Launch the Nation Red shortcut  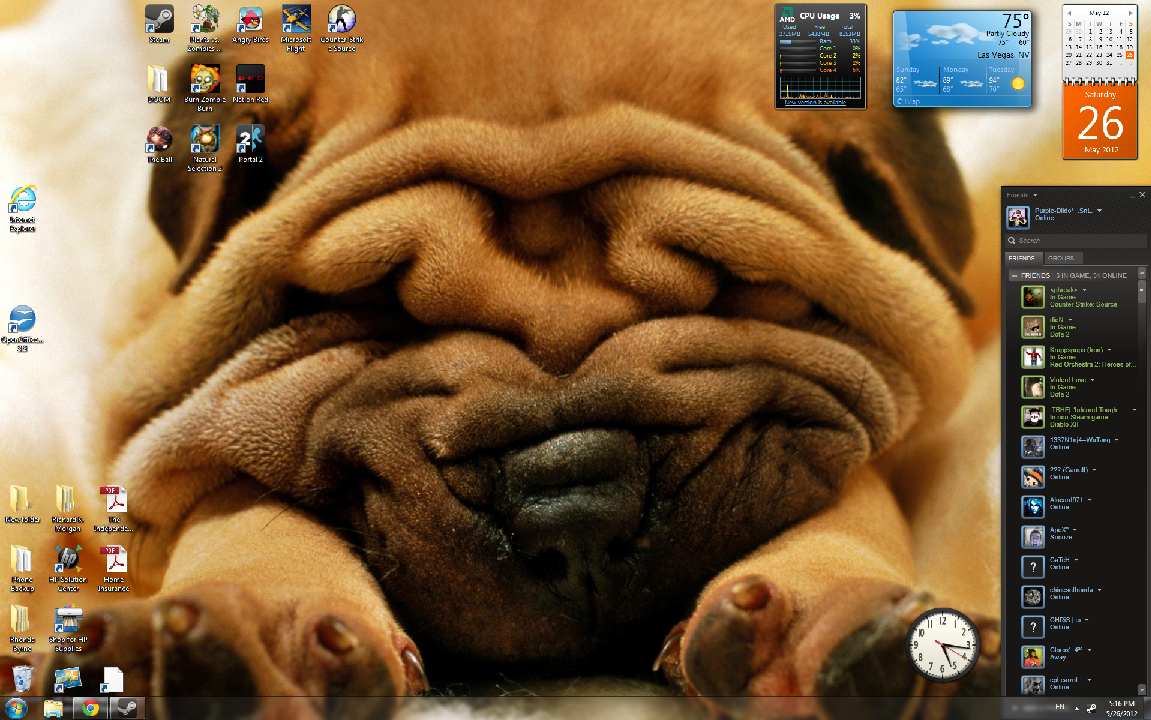pos(250,84)
